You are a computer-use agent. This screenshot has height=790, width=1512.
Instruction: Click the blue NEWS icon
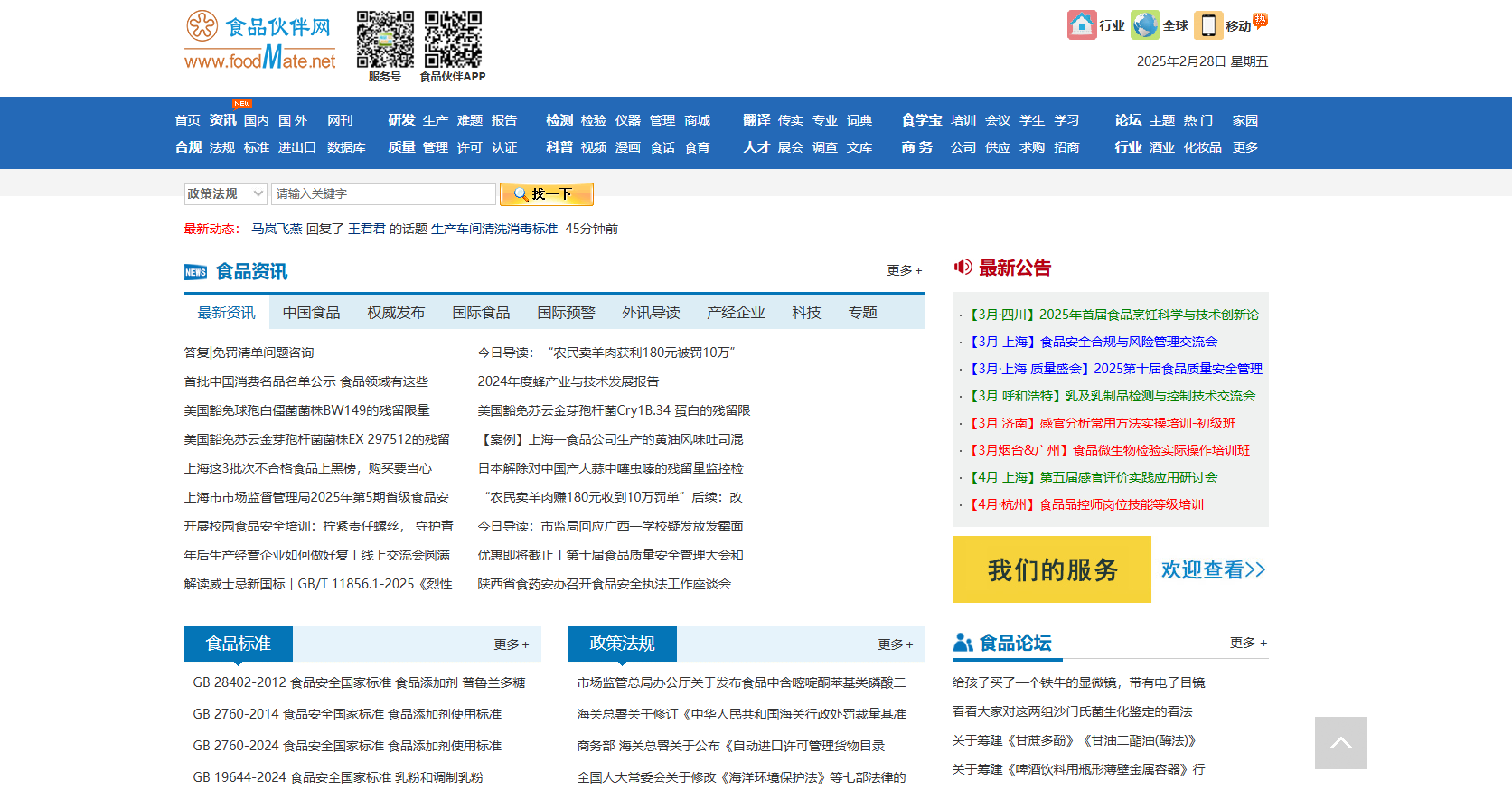pyautogui.click(x=195, y=272)
